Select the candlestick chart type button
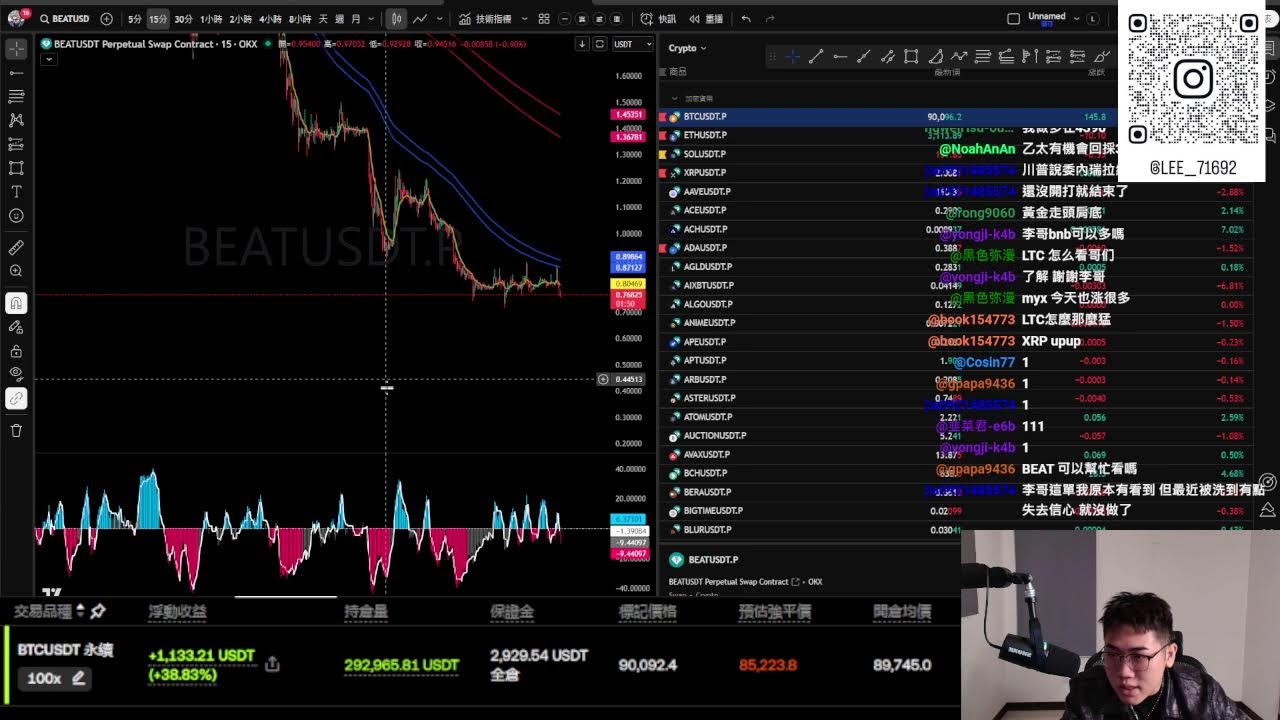This screenshot has width=1280, height=720. [396, 19]
